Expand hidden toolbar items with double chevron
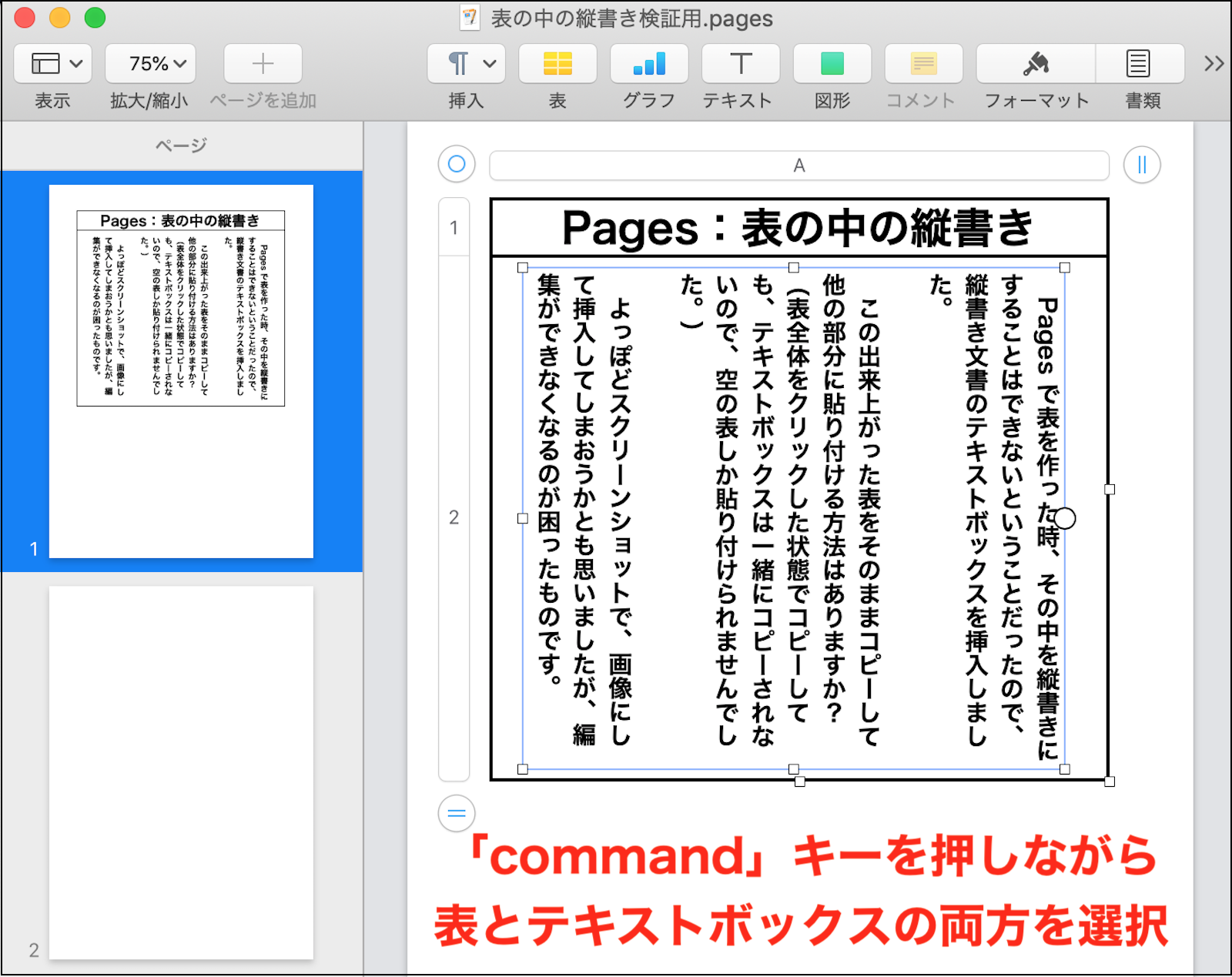The height and width of the screenshot is (977, 1232). coord(1214,64)
